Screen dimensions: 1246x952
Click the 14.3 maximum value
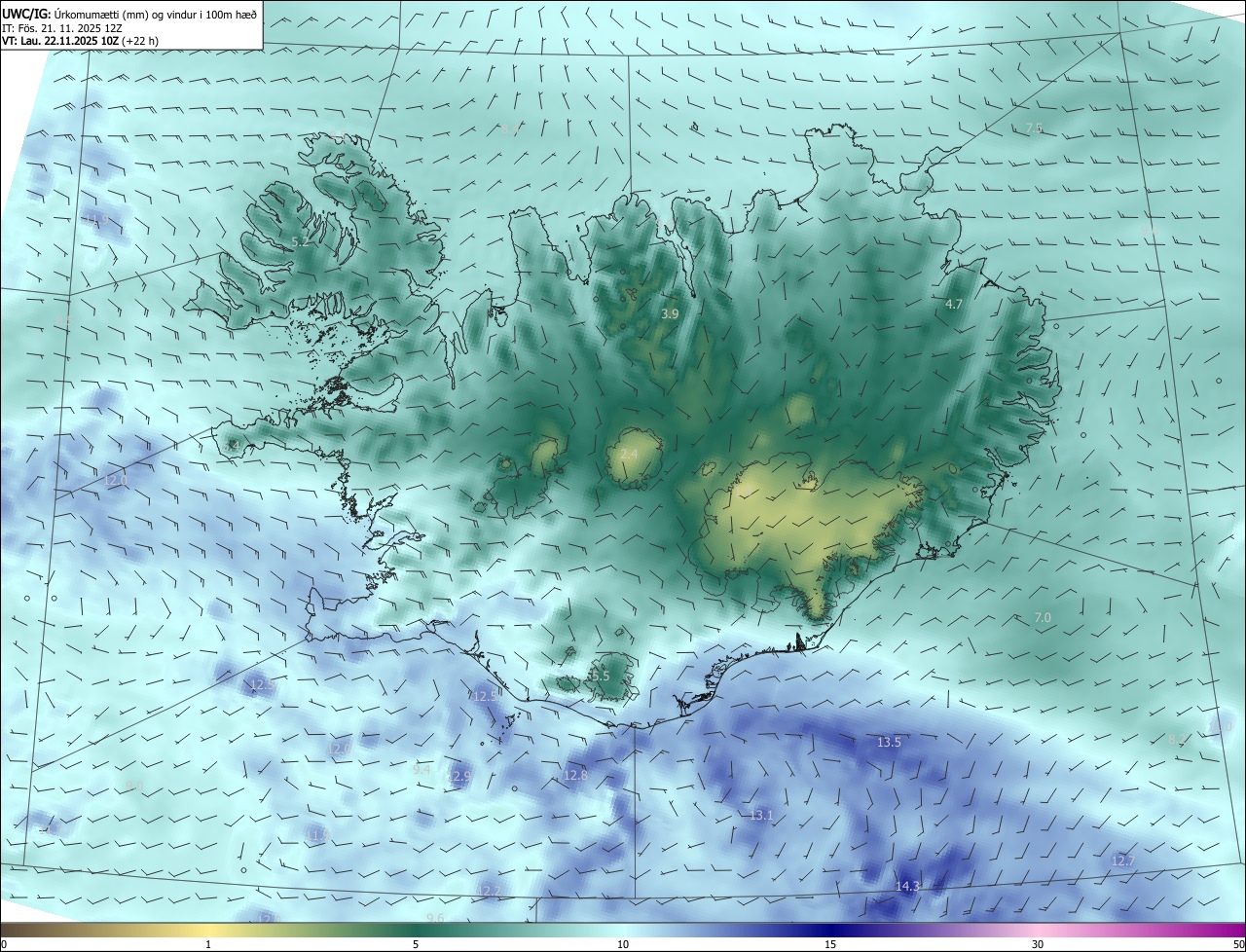coord(906,886)
